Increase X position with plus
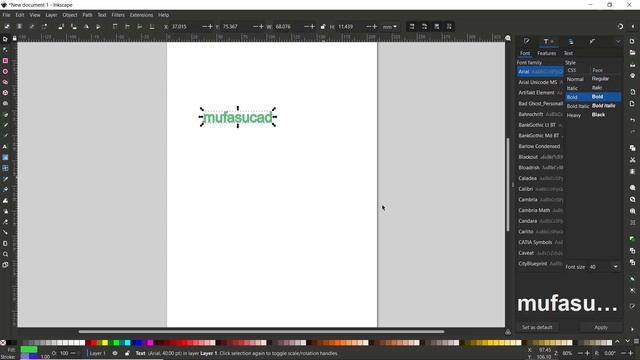 pos(210,27)
